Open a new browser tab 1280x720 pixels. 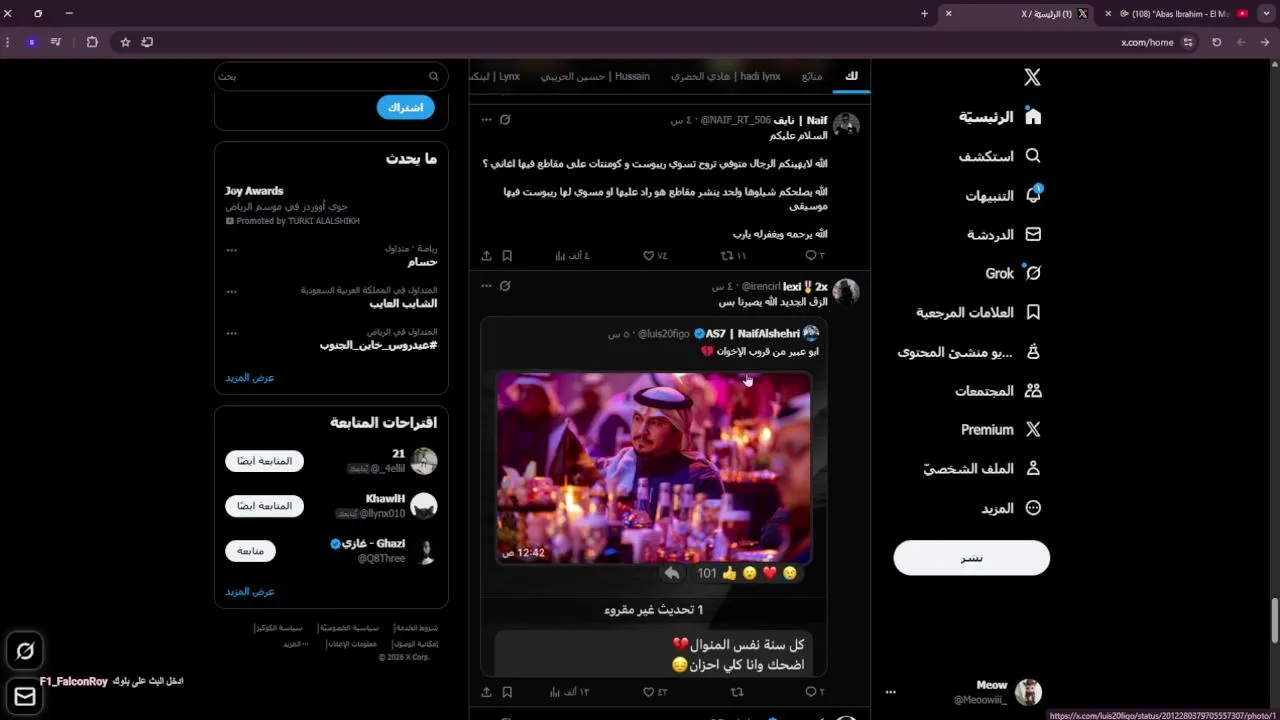point(924,14)
